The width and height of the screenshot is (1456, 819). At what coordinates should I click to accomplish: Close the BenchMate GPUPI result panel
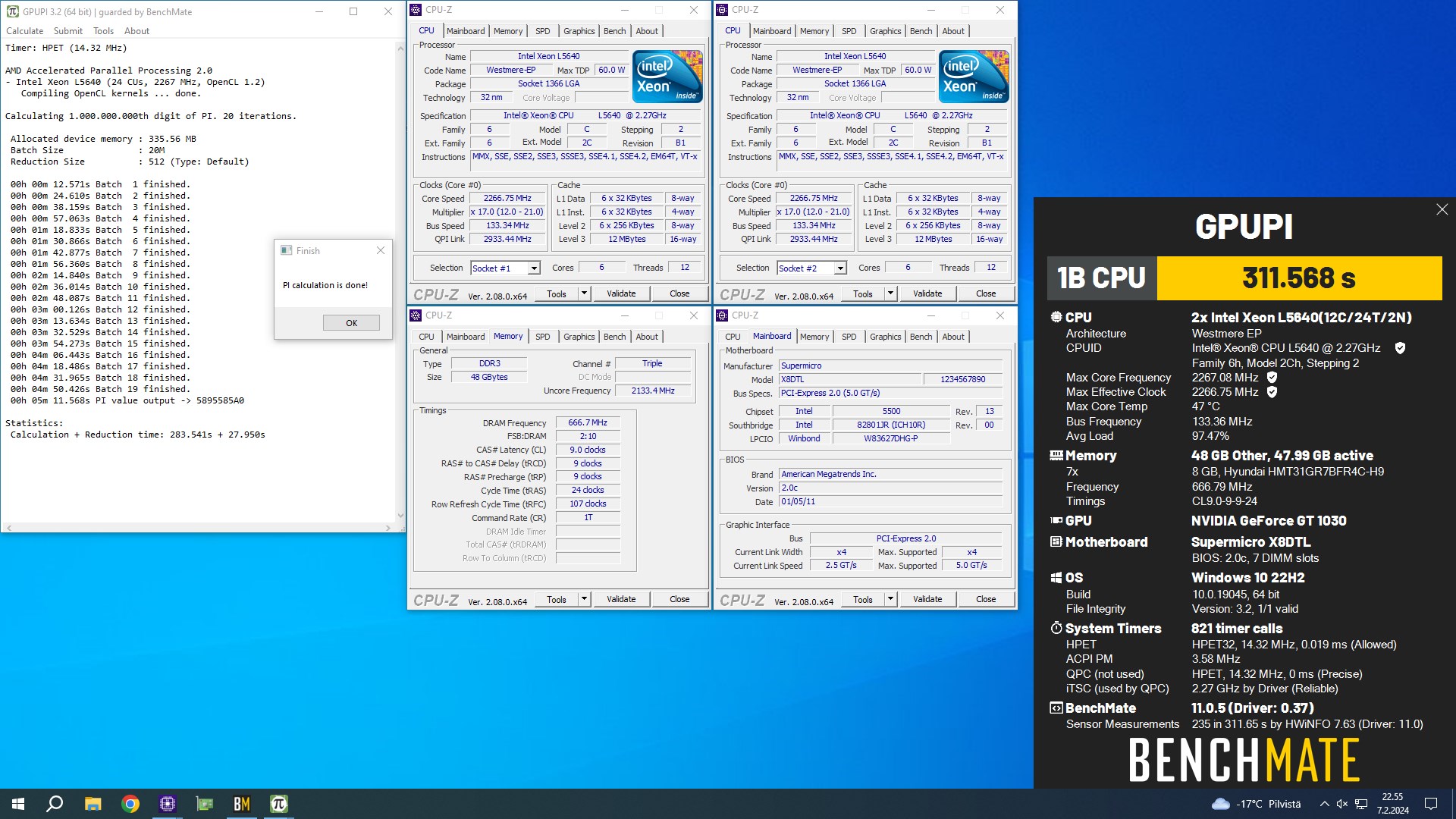pyautogui.click(x=1442, y=209)
